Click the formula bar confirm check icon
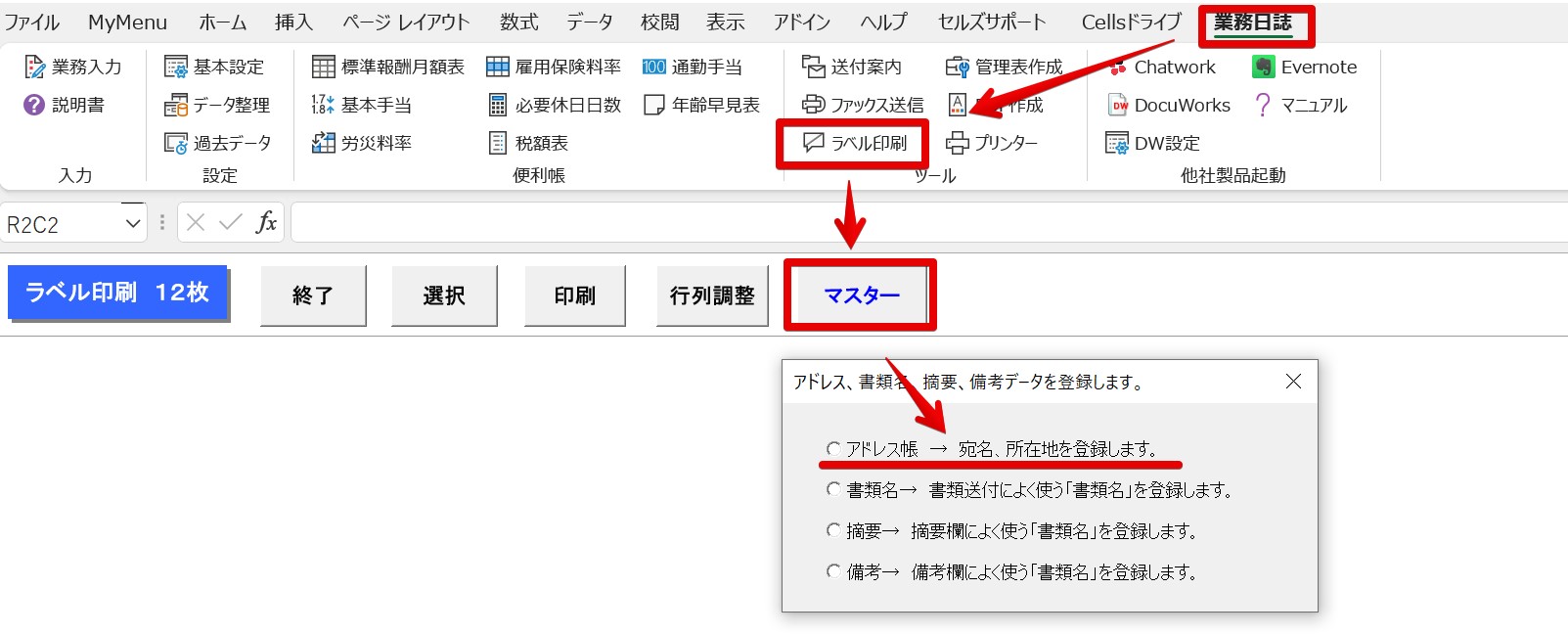Screen dimensions: 1568x635 [x=231, y=222]
